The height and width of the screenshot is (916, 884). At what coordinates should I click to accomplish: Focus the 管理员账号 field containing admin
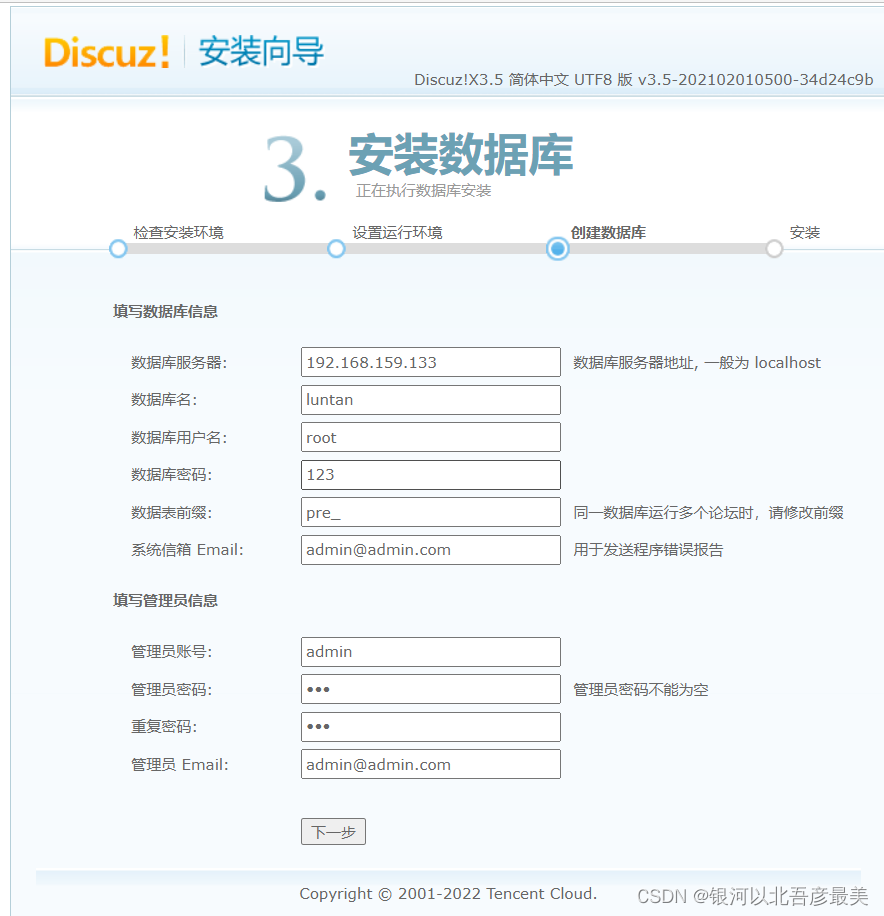(x=431, y=652)
